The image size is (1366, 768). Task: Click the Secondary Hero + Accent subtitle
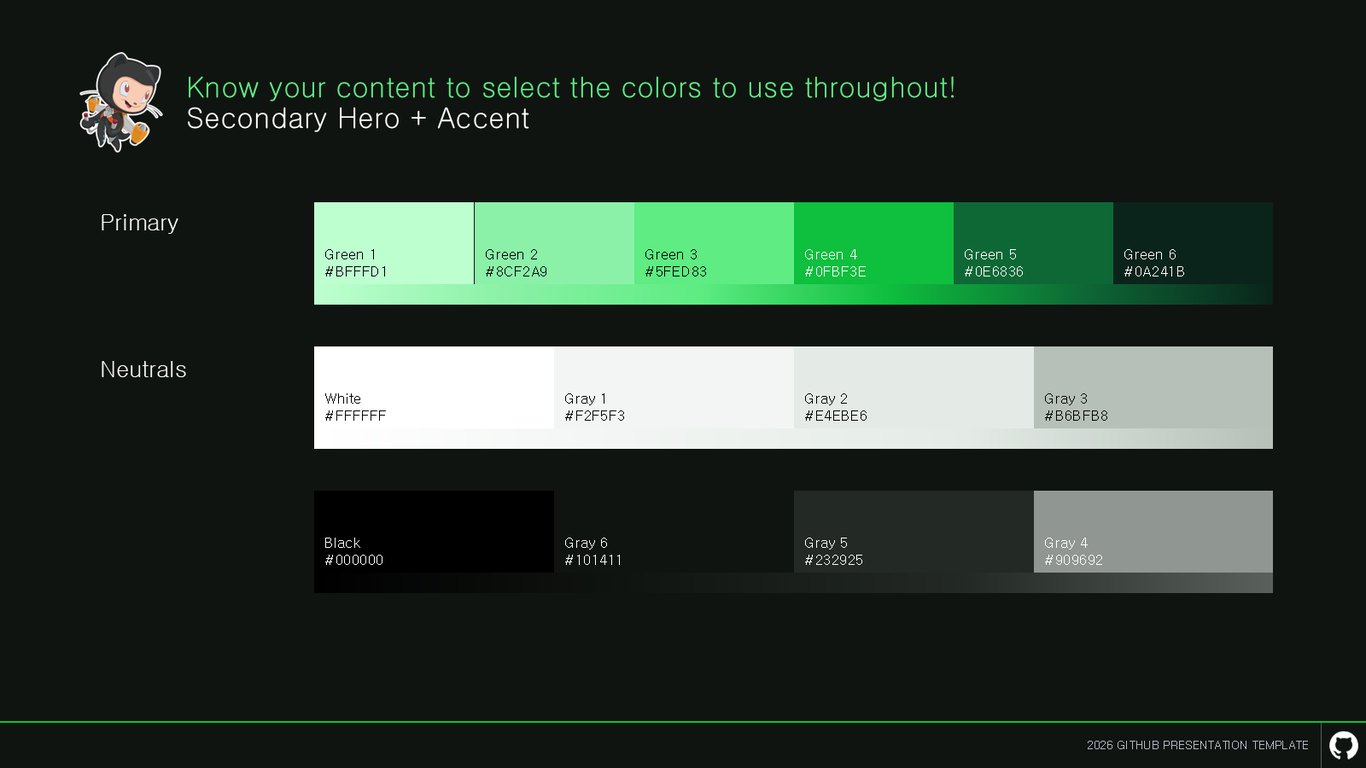pyautogui.click(x=358, y=118)
